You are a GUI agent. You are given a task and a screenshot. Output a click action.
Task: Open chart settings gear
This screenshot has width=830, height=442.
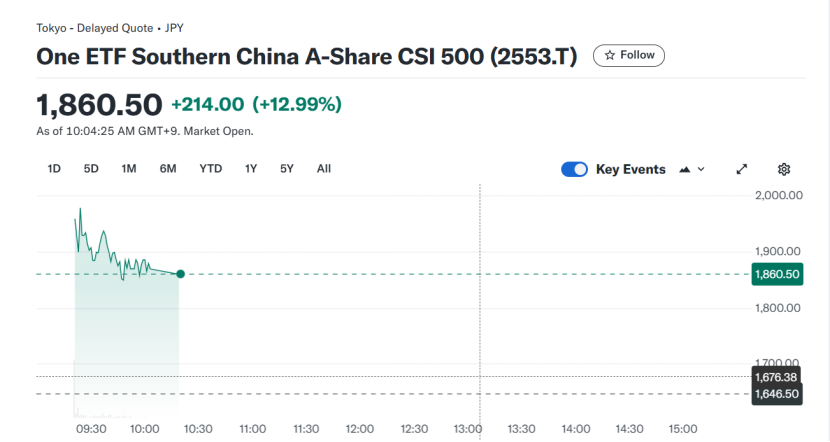click(784, 169)
